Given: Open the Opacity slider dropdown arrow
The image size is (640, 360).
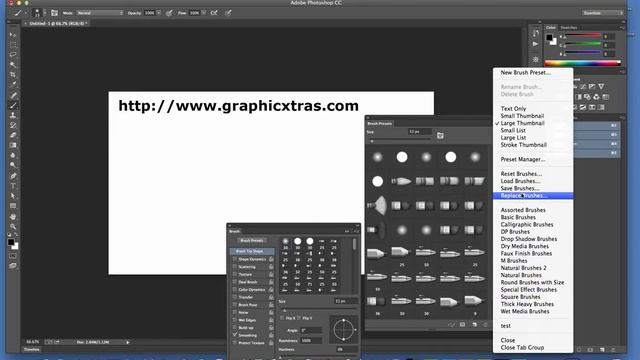Looking at the screenshot, I should pos(158,13).
